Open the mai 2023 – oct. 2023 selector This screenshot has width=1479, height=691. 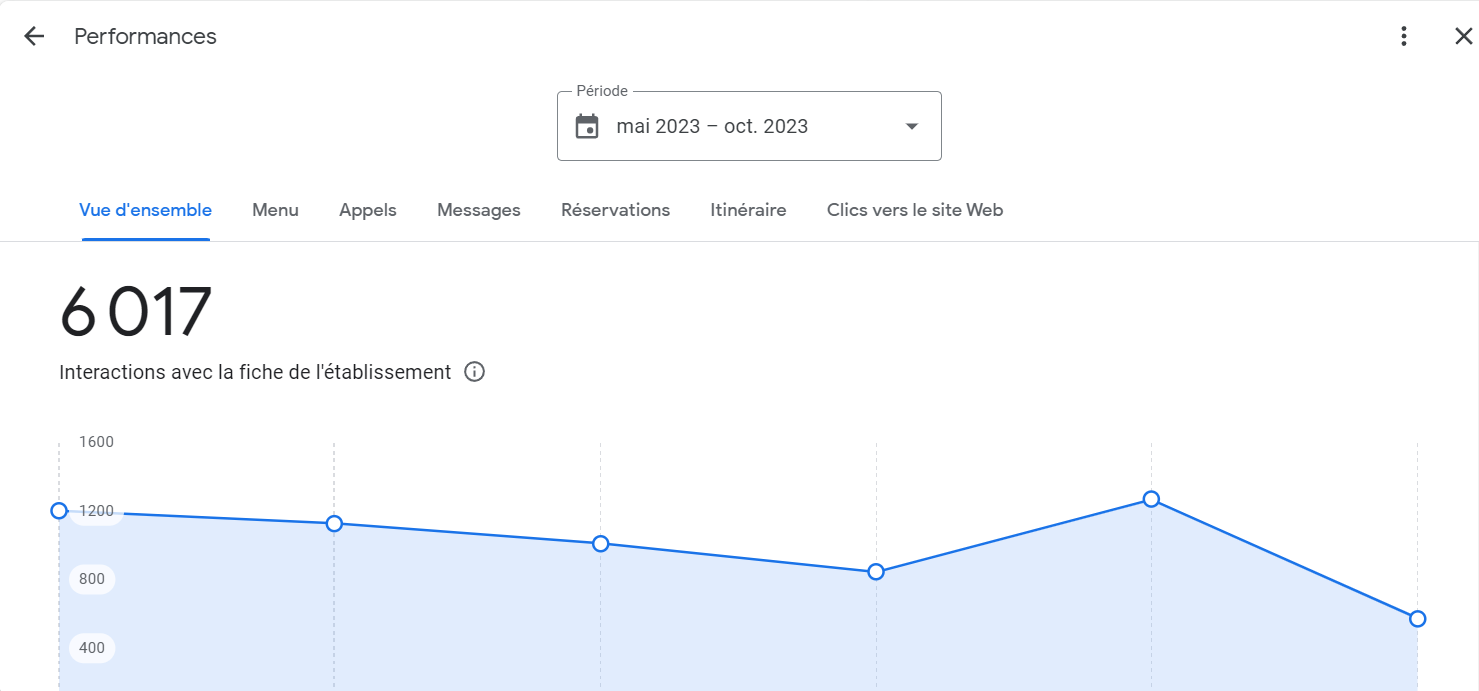click(x=712, y=127)
